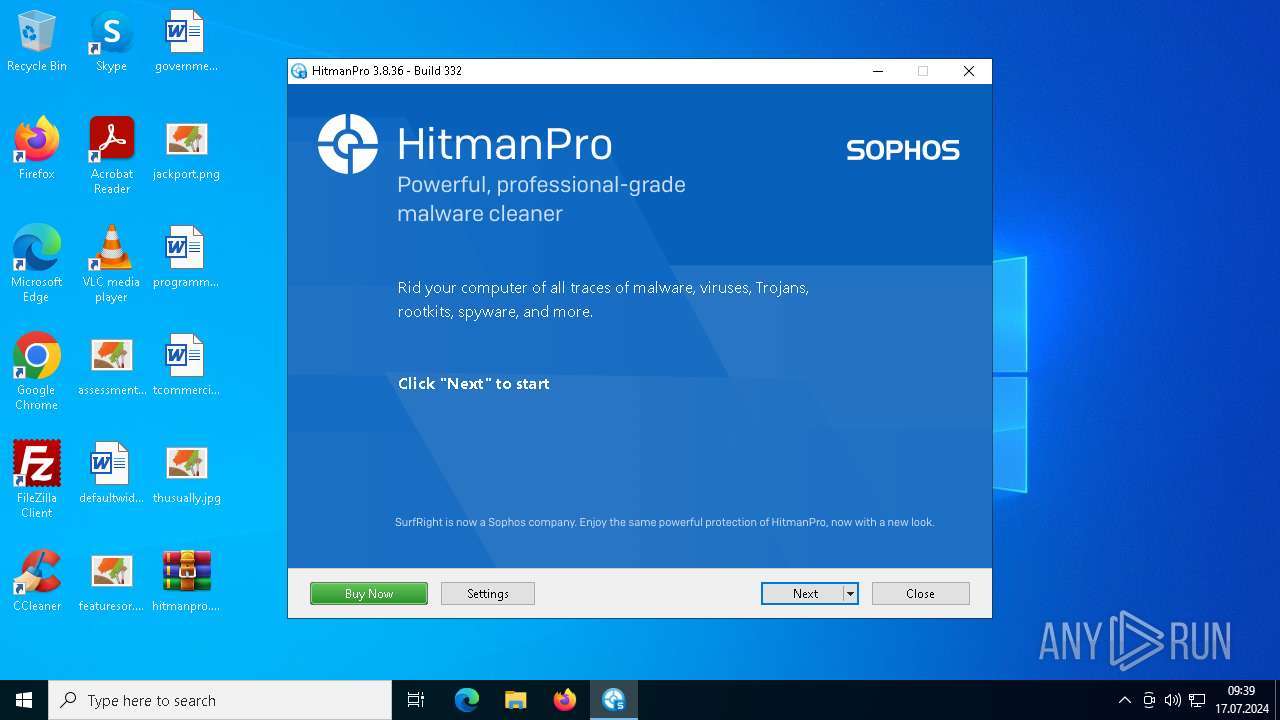
Task: Click the taskbar search box
Action: pyautogui.click(x=220, y=700)
